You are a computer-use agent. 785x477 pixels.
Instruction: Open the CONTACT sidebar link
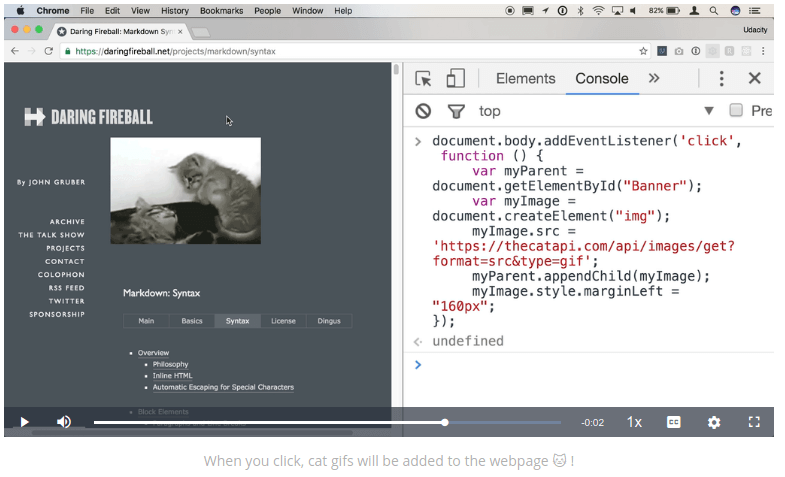click(x=65, y=261)
